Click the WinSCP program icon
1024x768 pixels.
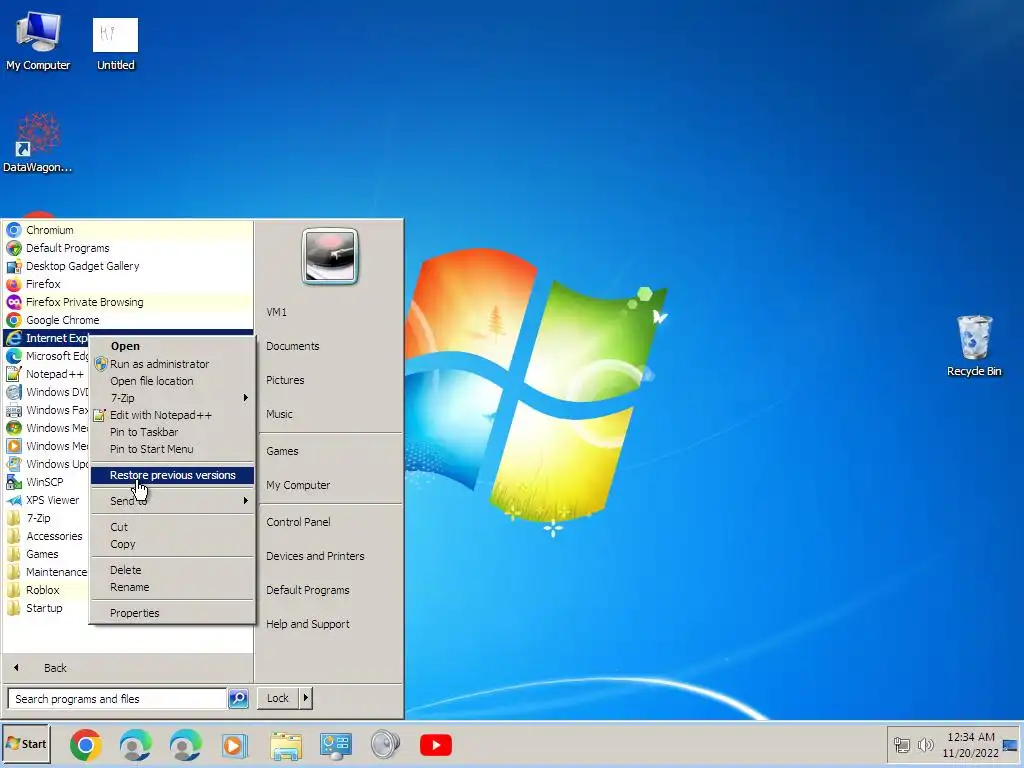coord(14,482)
